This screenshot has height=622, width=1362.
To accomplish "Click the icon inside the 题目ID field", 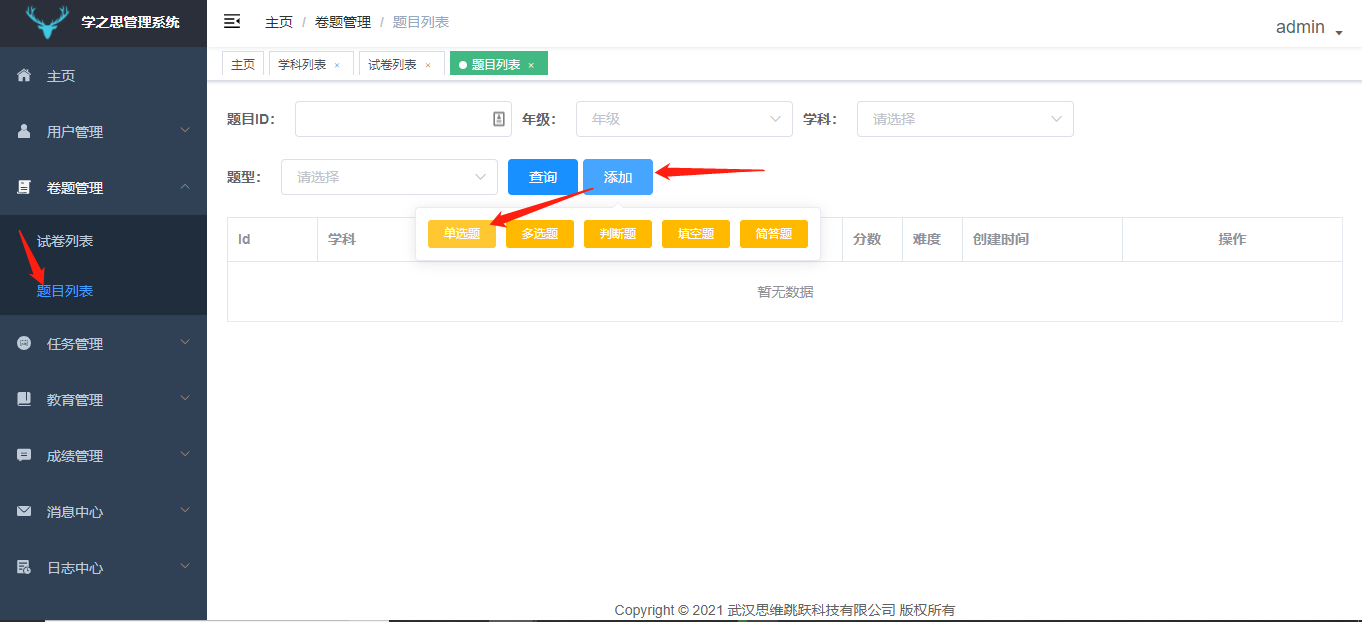I will pos(499,119).
